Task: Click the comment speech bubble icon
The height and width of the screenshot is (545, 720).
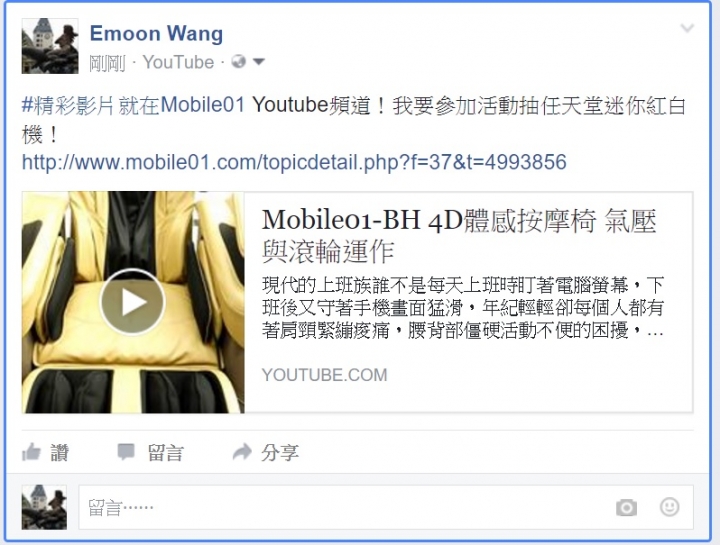Action: tap(126, 452)
